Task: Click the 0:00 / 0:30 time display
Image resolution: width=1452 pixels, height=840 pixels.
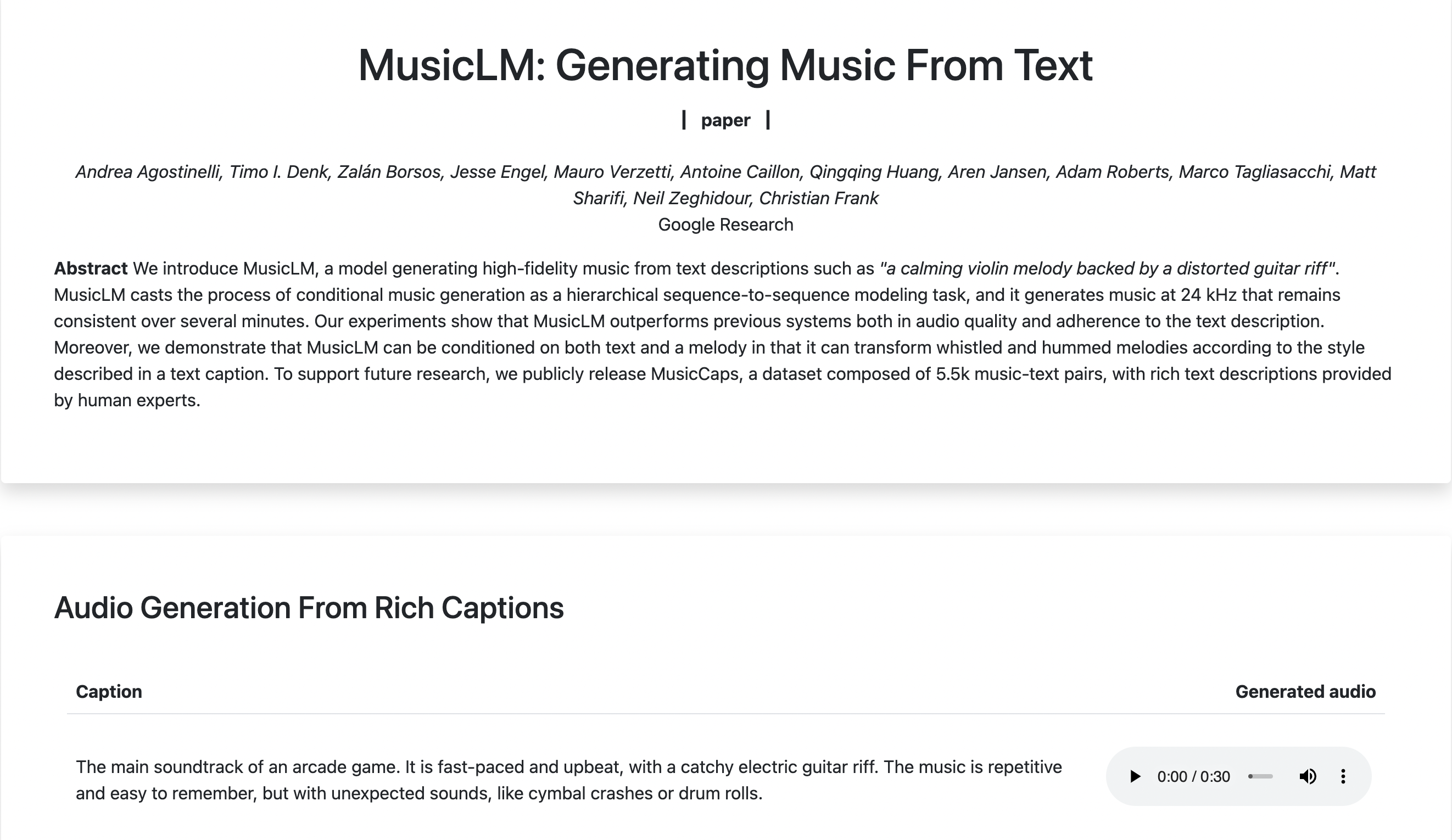Action: (x=1193, y=777)
